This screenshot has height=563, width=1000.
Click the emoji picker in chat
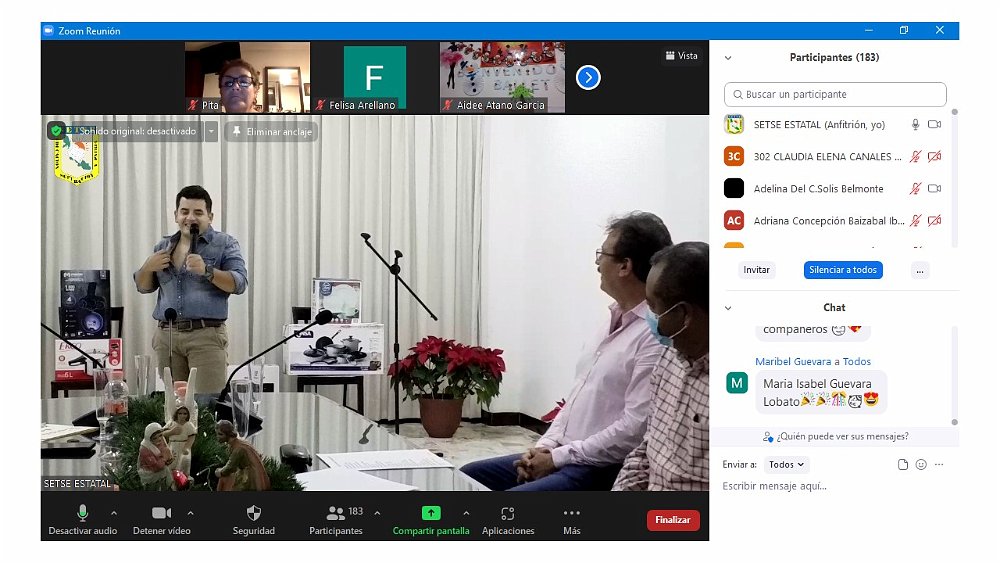click(921, 465)
